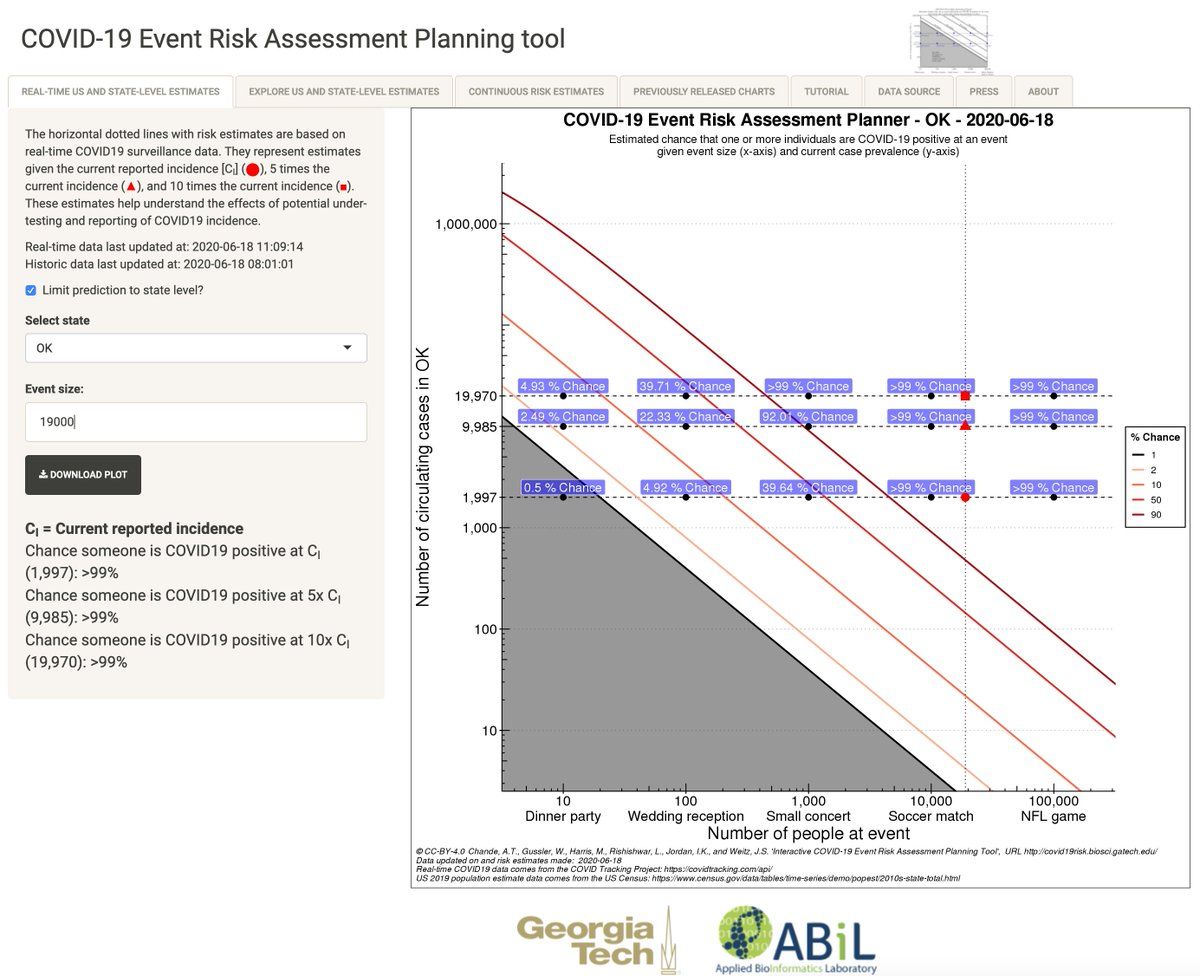Screen dimensions: 1200x976
Task: Click the 'COVID-19 Event Risk Assessment Planning tool' page heading
Action: tap(293, 39)
